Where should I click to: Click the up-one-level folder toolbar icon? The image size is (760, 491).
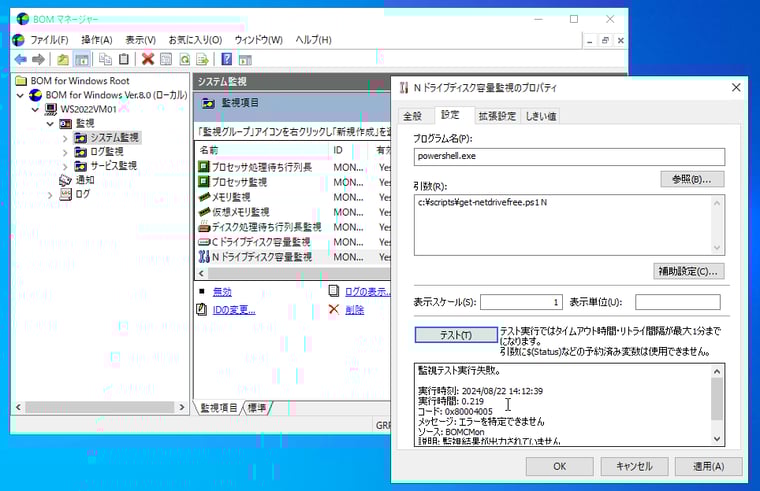63,59
